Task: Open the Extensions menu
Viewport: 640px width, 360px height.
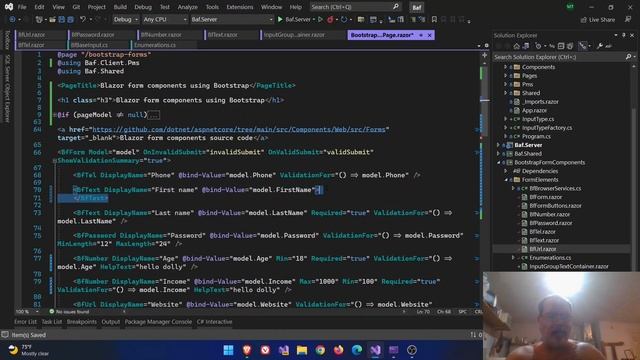Action: [x=240, y=7]
